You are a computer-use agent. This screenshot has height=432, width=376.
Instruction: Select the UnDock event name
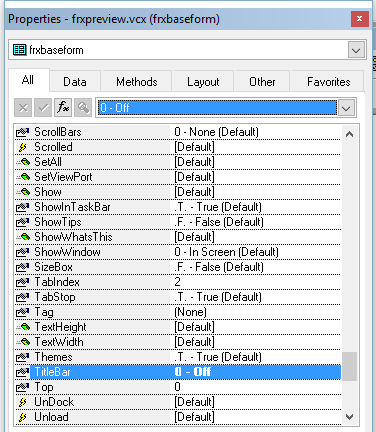point(54,402)
